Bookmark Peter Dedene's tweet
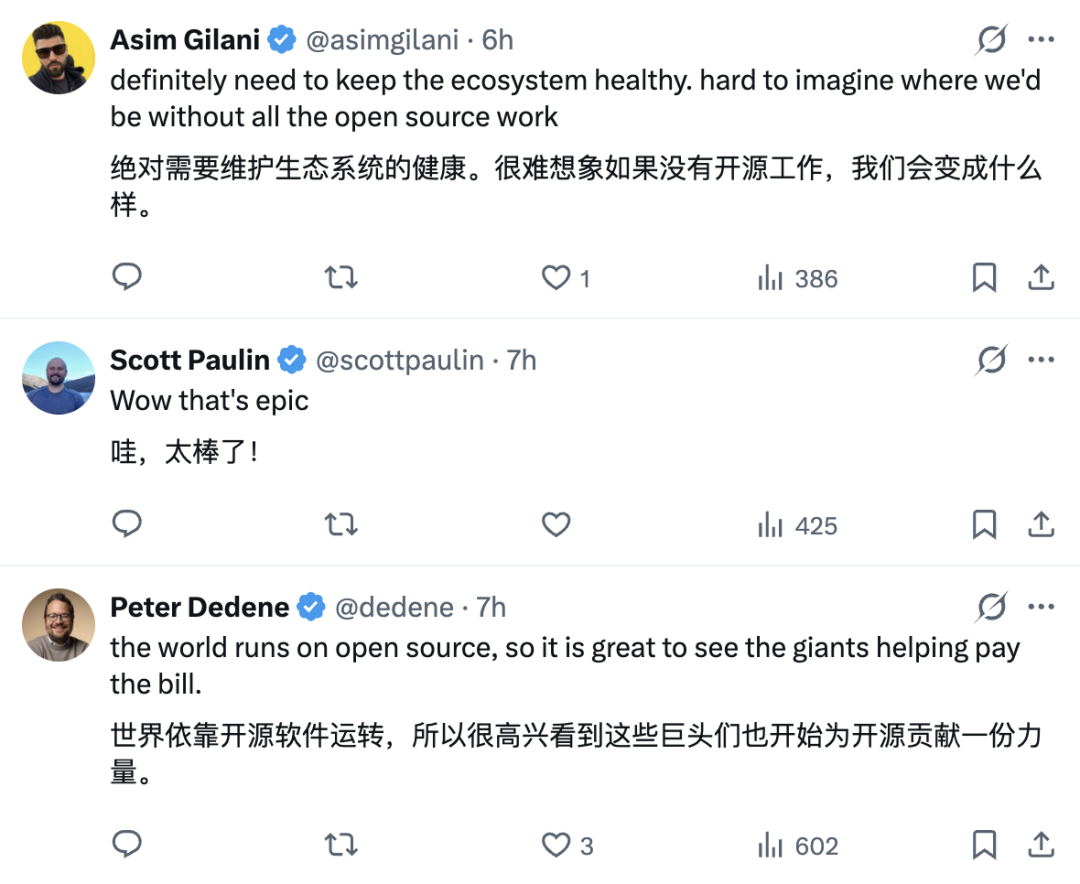Viewport: 1080px width, 884px height. coord(985,845)
